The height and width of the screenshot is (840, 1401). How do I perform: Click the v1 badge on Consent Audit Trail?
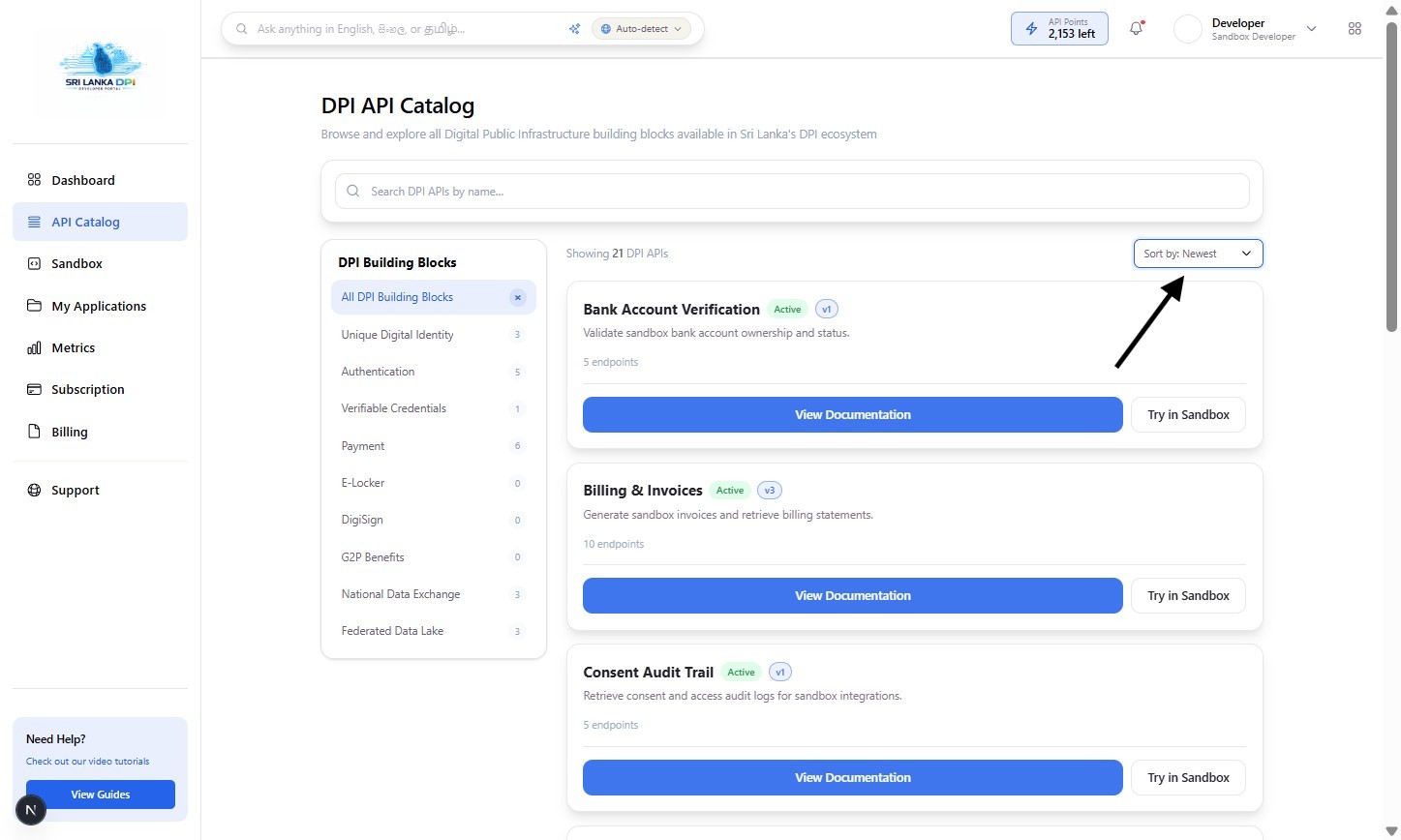coord(780,672)
